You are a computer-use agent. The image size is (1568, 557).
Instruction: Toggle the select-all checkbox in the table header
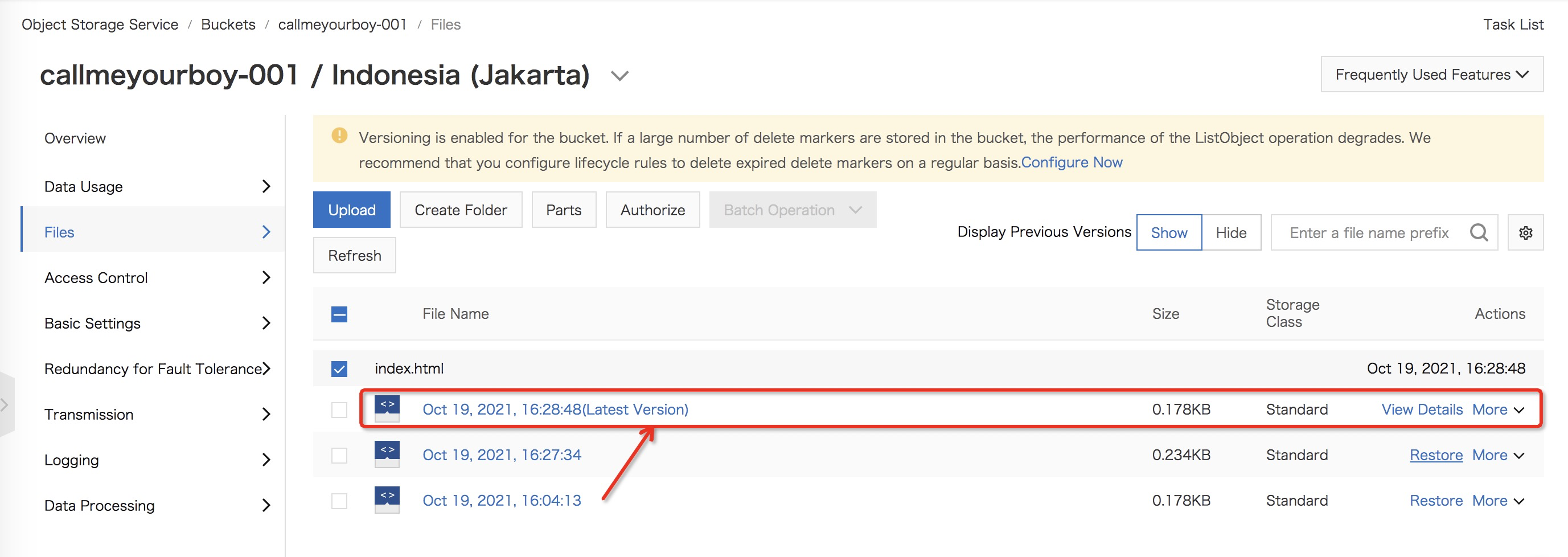pos(339,314)
